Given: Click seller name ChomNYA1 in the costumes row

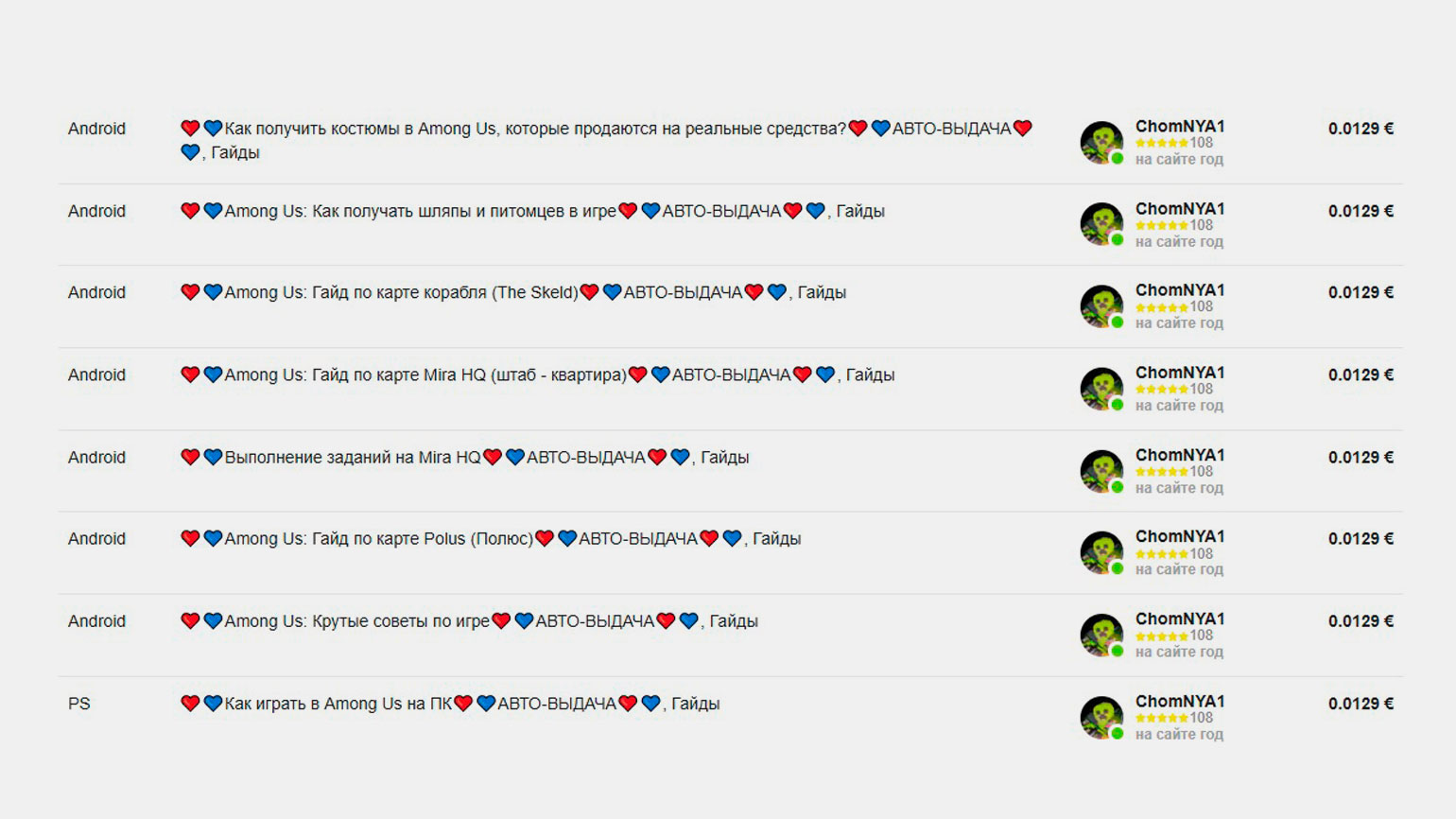Looking at the screenshot, I should coord(1180,126).
